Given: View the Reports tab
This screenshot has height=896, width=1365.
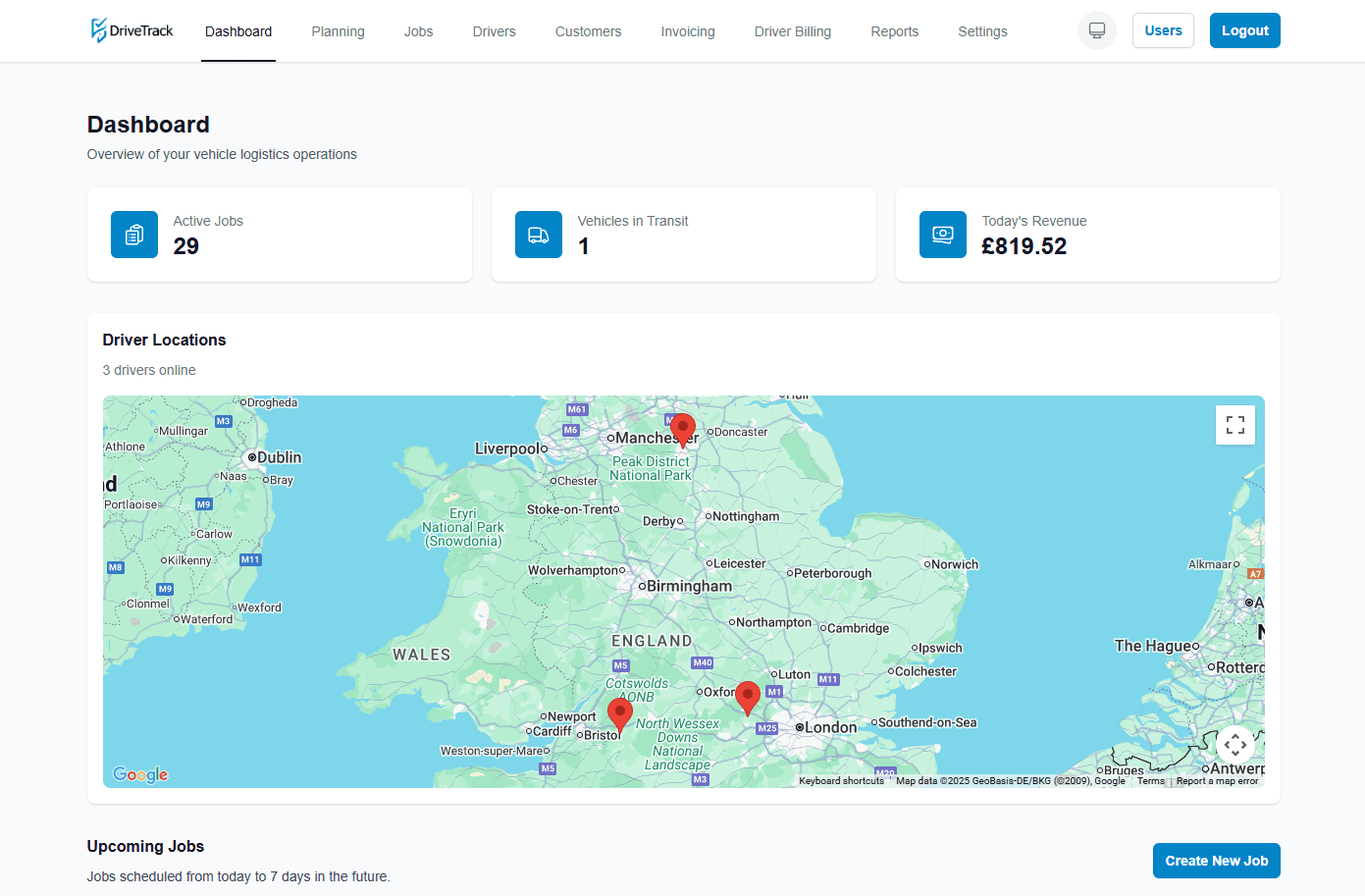Looking at the screenshot, I should 895,31.
